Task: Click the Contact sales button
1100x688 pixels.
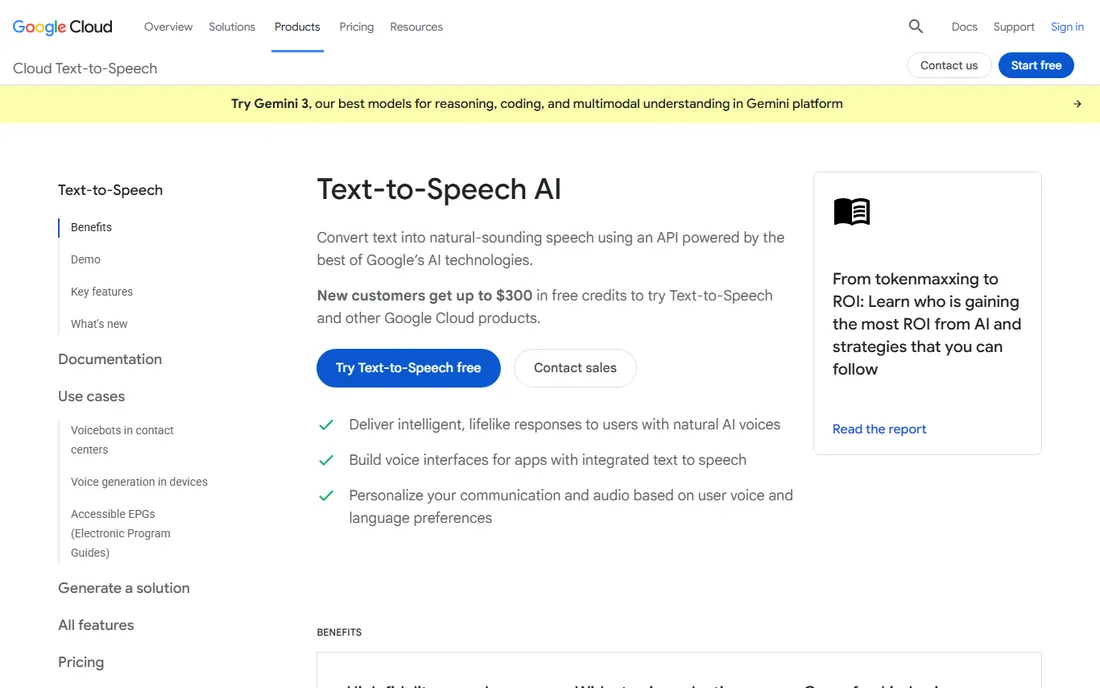Action: click(575, 367)
